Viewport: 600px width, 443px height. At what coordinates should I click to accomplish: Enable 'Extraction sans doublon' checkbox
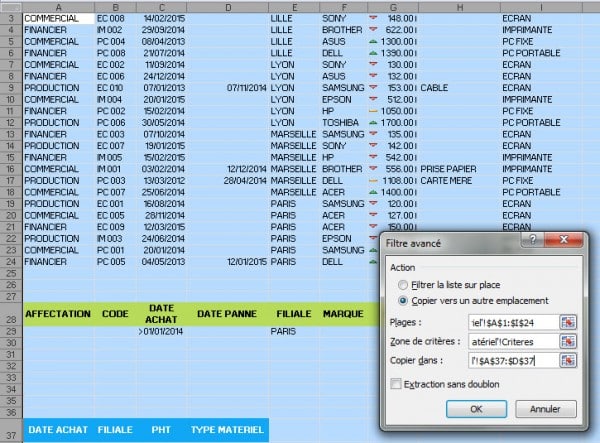coord(397,384)
